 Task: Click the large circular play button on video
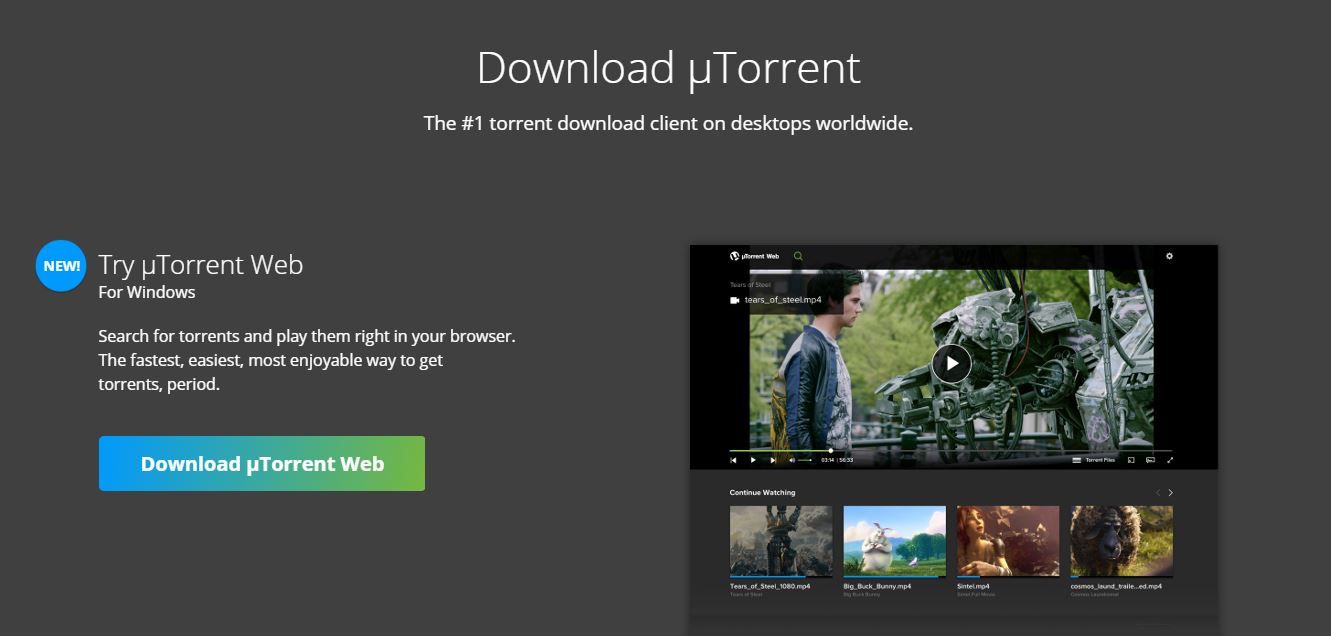(x=951, y=363)
